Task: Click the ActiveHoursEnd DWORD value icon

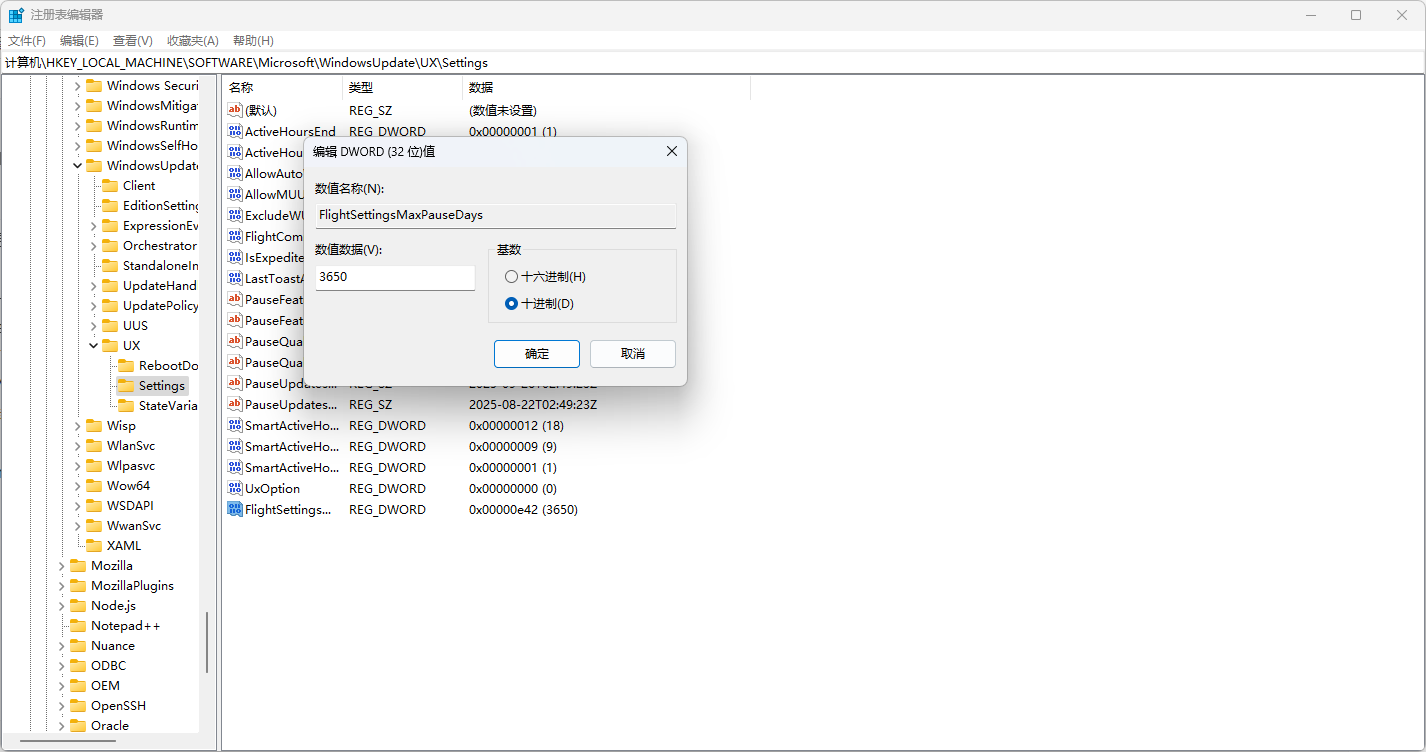Action: 235,131
